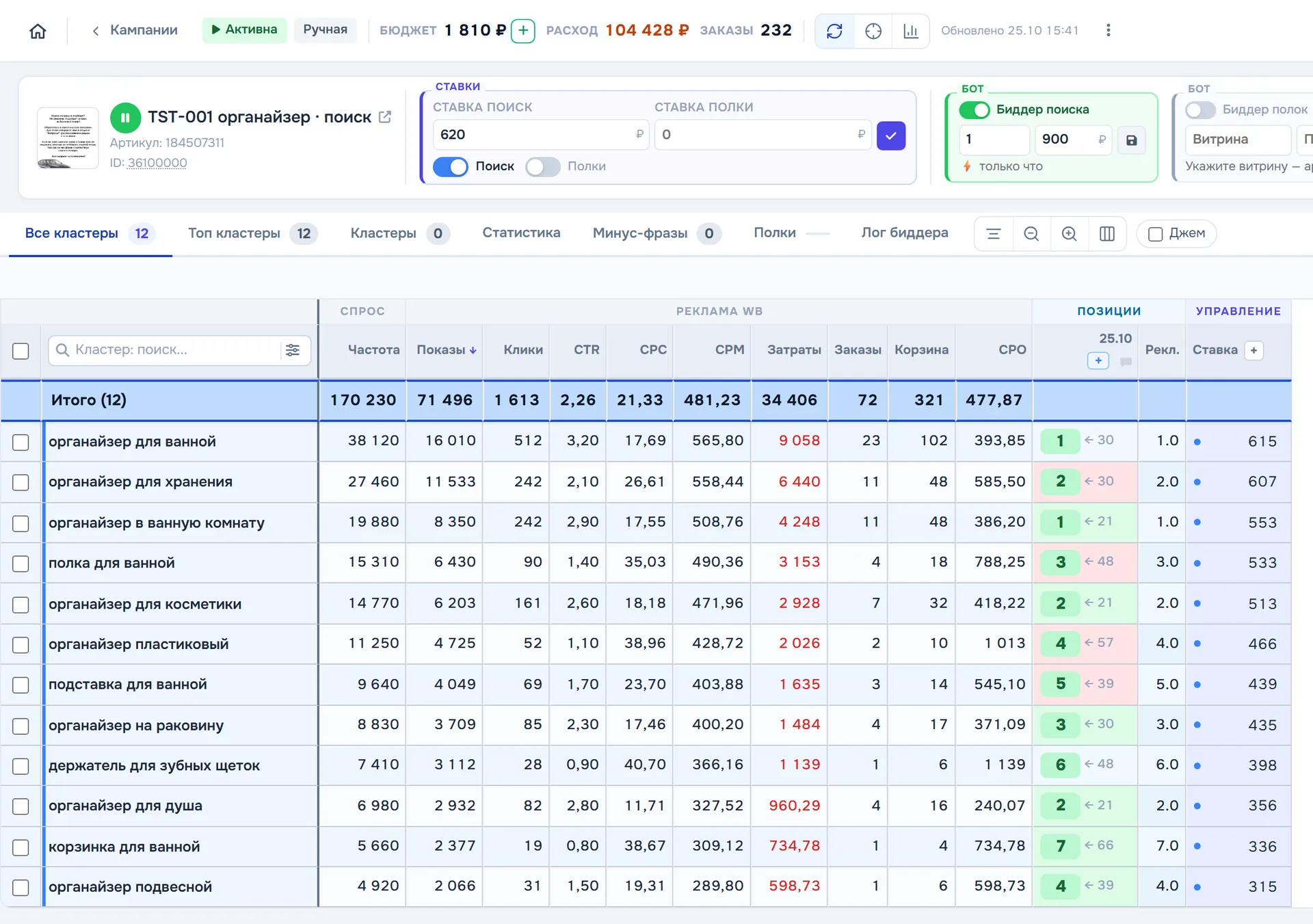Confirm bids with the blue checkmark button
Screen dimensions: 1313x924
click(891, 135)
